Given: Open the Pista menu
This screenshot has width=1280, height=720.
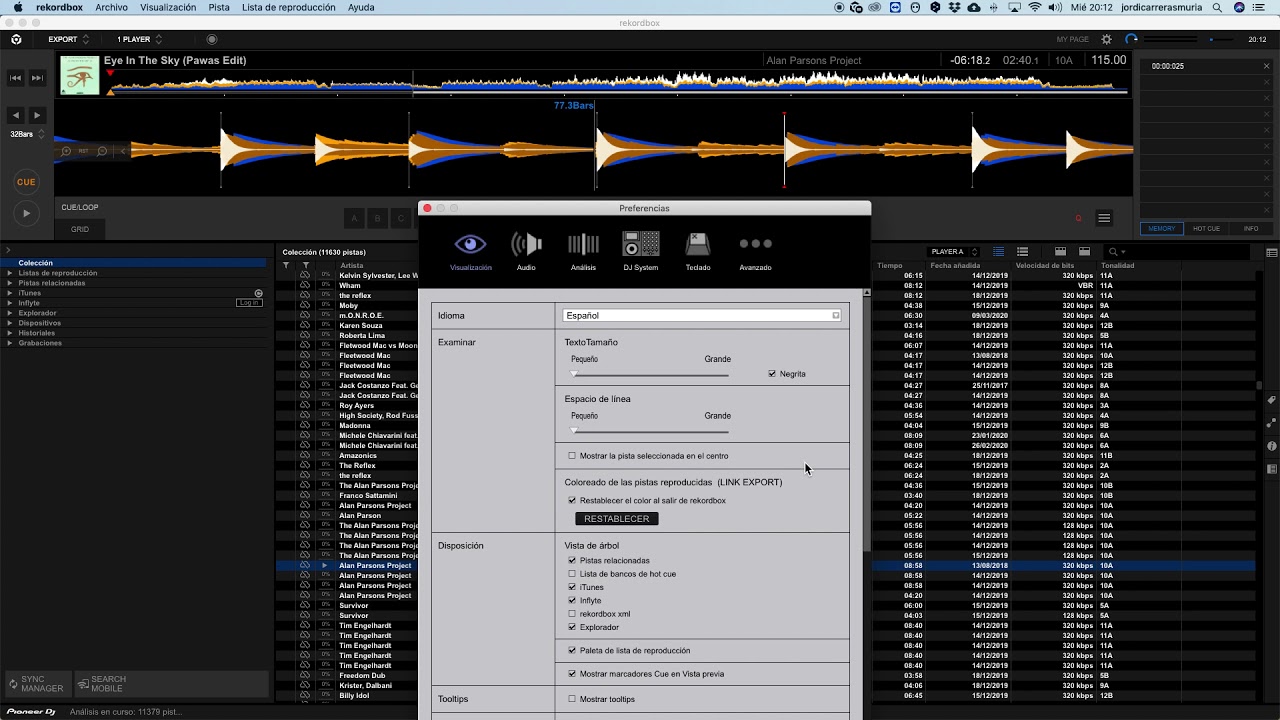Looking at the screenshot, I should pos(219,7).
